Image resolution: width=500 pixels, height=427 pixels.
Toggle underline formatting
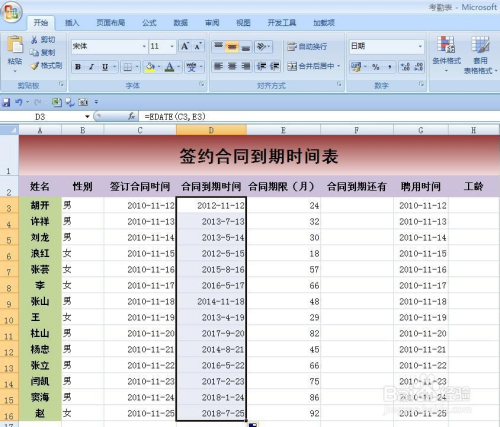click(x=105, y=67)
